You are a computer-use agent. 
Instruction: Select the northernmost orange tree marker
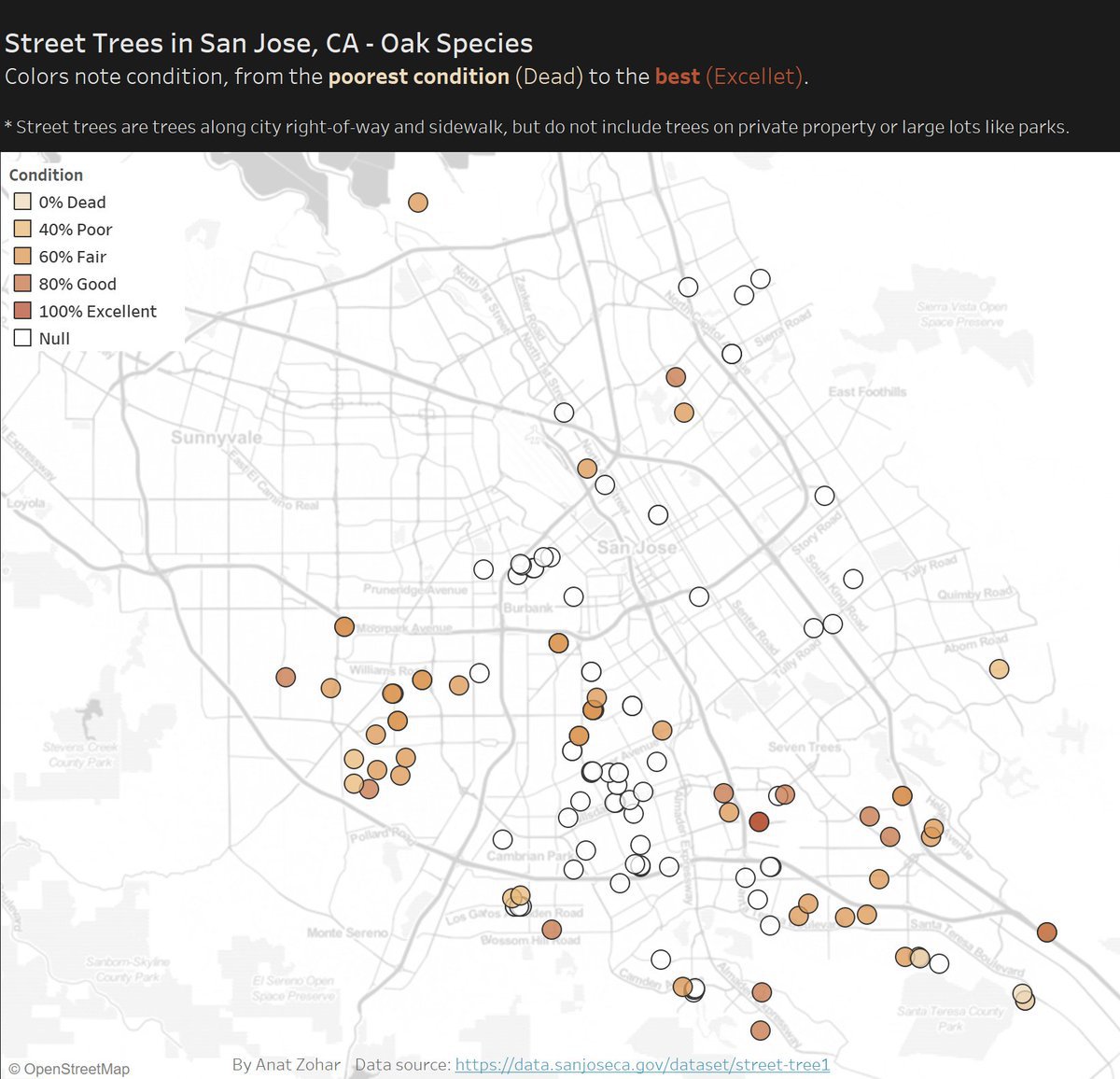coord(418,203)
